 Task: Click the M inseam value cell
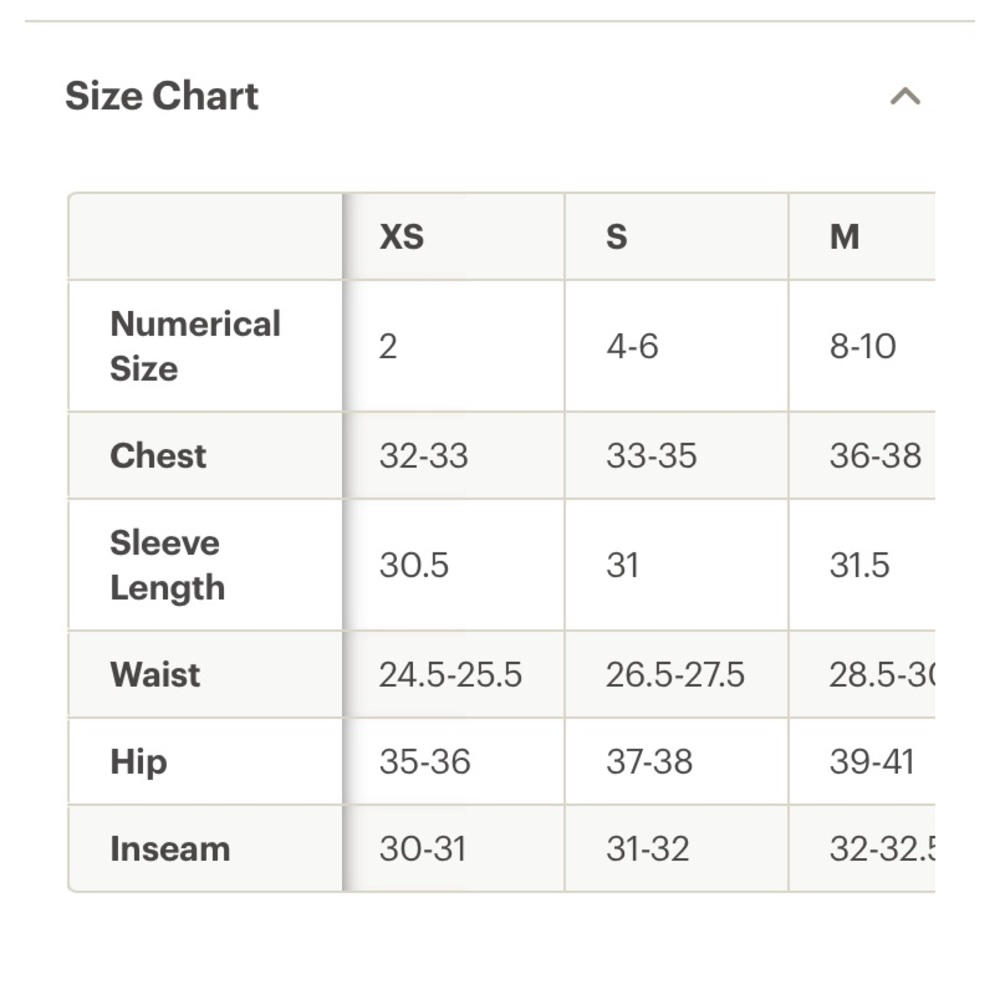coord(862,849)
